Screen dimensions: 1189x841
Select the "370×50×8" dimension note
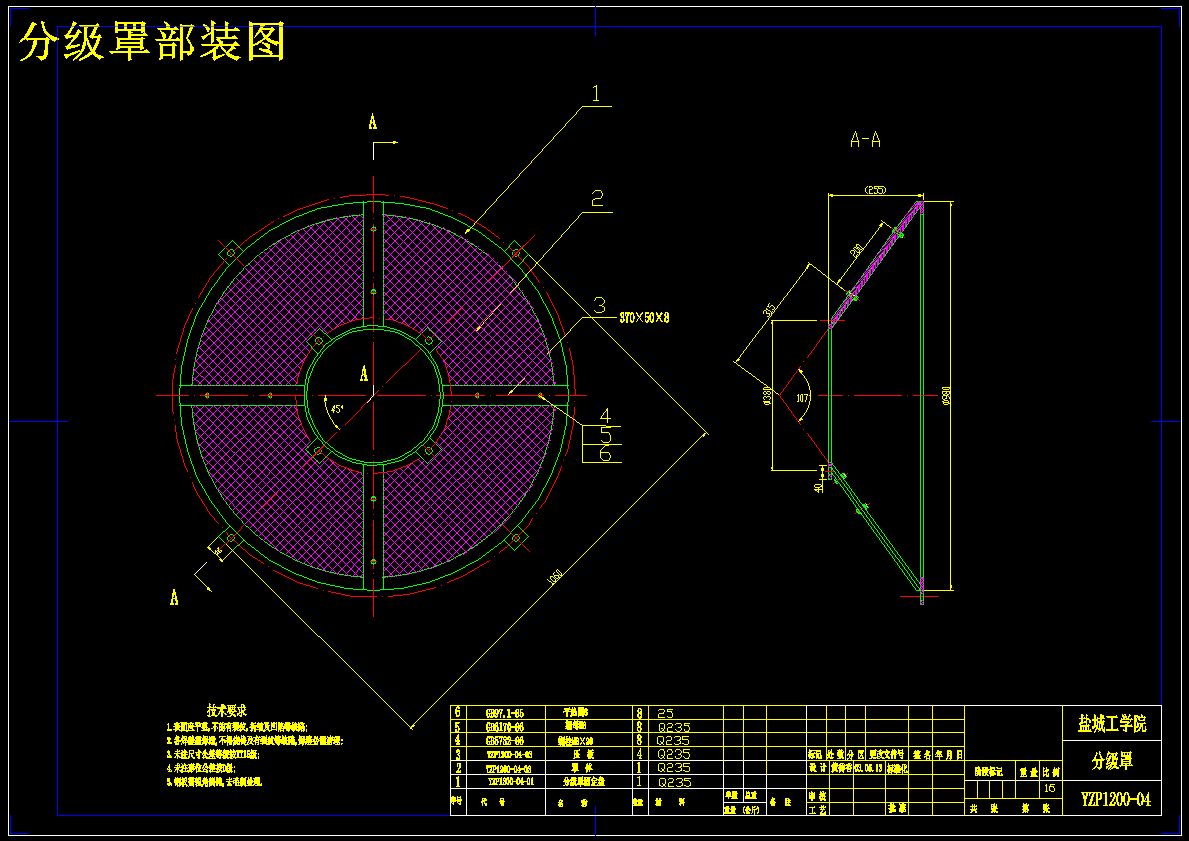click(x=645, y=319)
